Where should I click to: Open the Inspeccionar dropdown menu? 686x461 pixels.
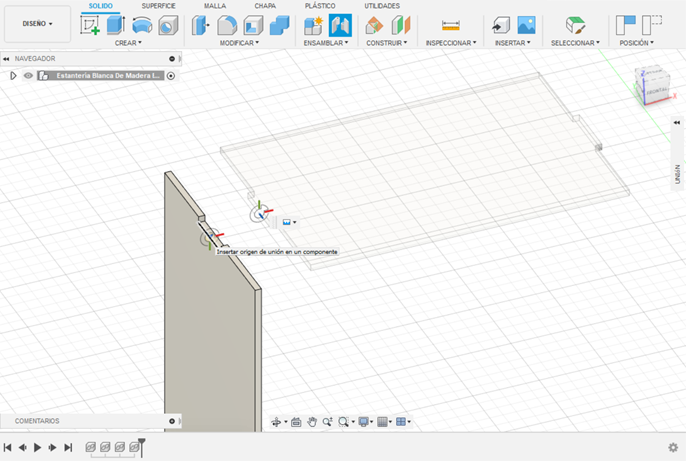[x=451, y=43]
